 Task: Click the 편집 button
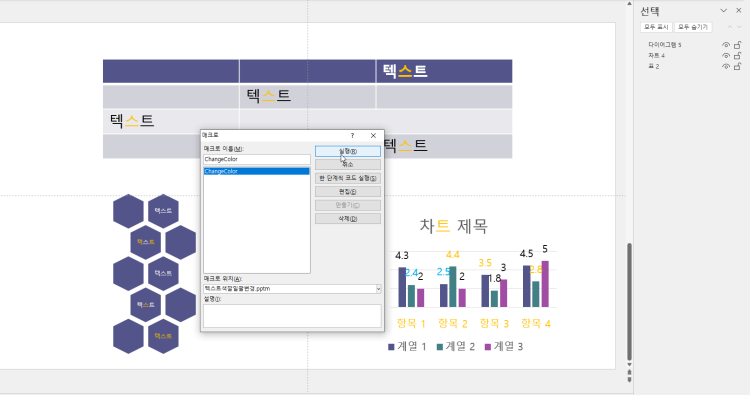click(x=348, y=192)
